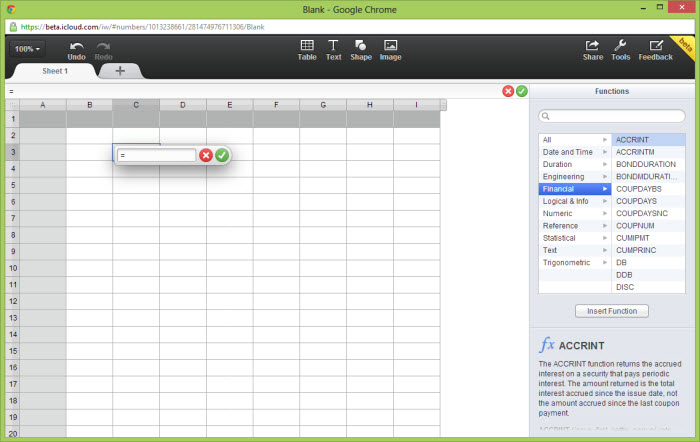Image resolution: width=700 pixels, height=442 pixels.
Task: Select column A header
Action: coord(43,105)
